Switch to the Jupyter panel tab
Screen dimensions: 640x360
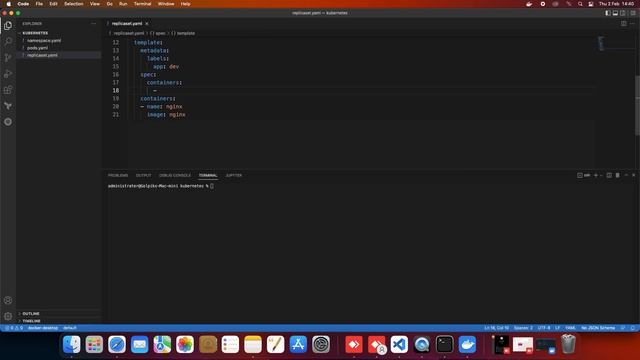tap(233, 176)
